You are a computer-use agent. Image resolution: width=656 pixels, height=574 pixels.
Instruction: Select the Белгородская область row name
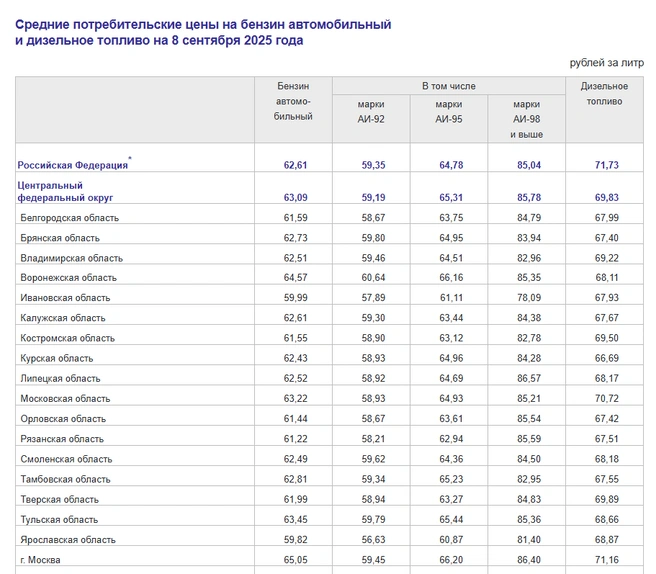[69, 218]
